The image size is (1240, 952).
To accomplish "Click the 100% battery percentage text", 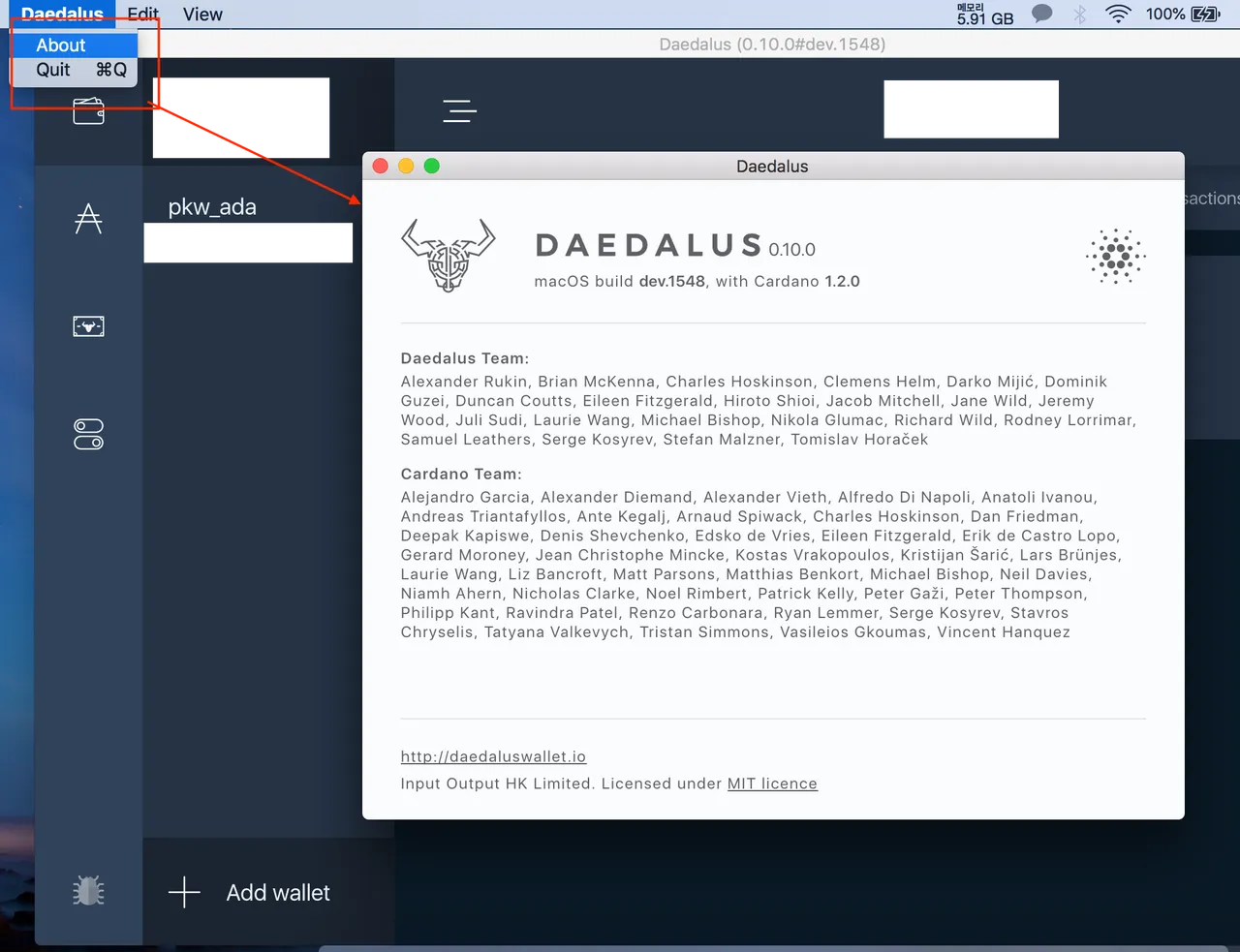I will point(1165,14).
